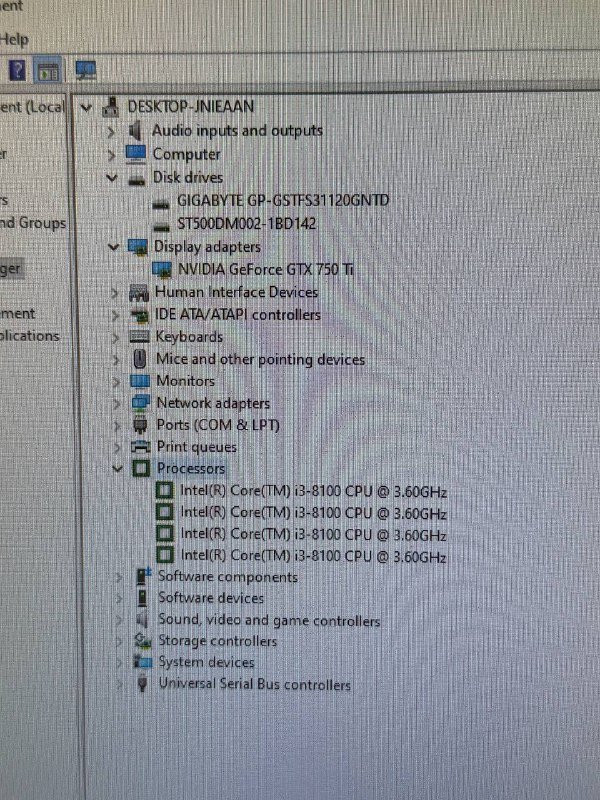
Task: Select NVIDIA GeForce GTX 750 Ti
Action: [x=265, y=269]
